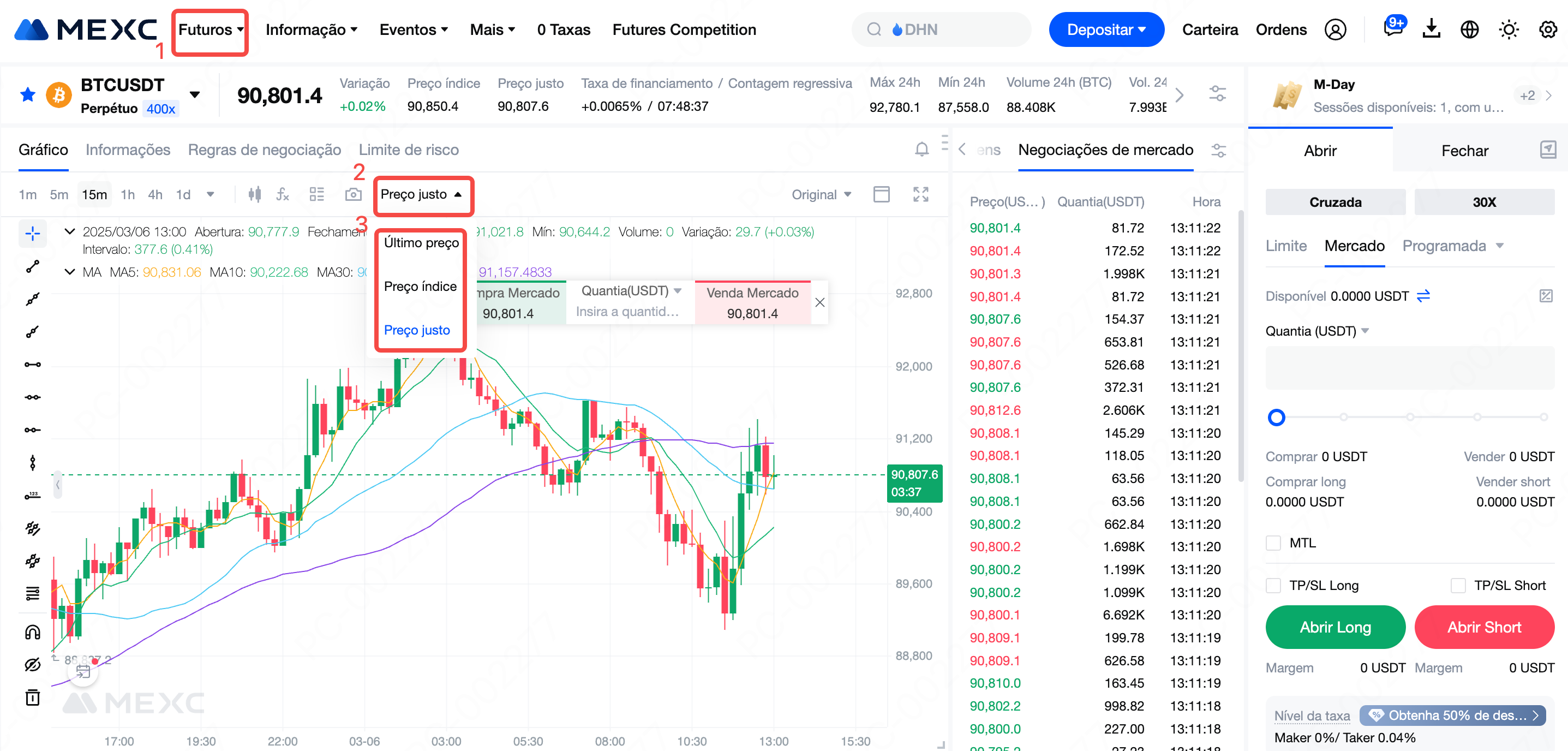
Task: Expand more timeframes dropdown arrow
Action: tap(210, 194)
